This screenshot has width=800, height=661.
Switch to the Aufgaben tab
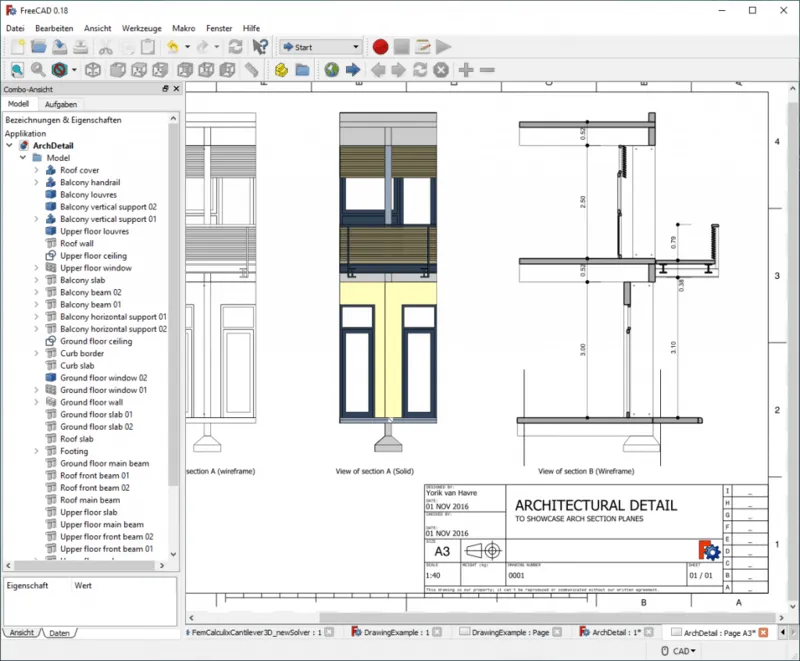pos(61,104)
